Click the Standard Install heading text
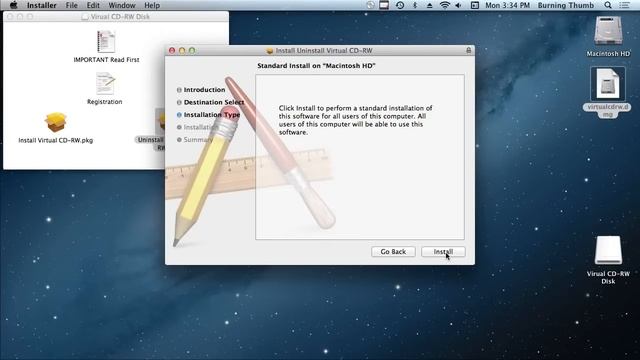 [316, 66]
